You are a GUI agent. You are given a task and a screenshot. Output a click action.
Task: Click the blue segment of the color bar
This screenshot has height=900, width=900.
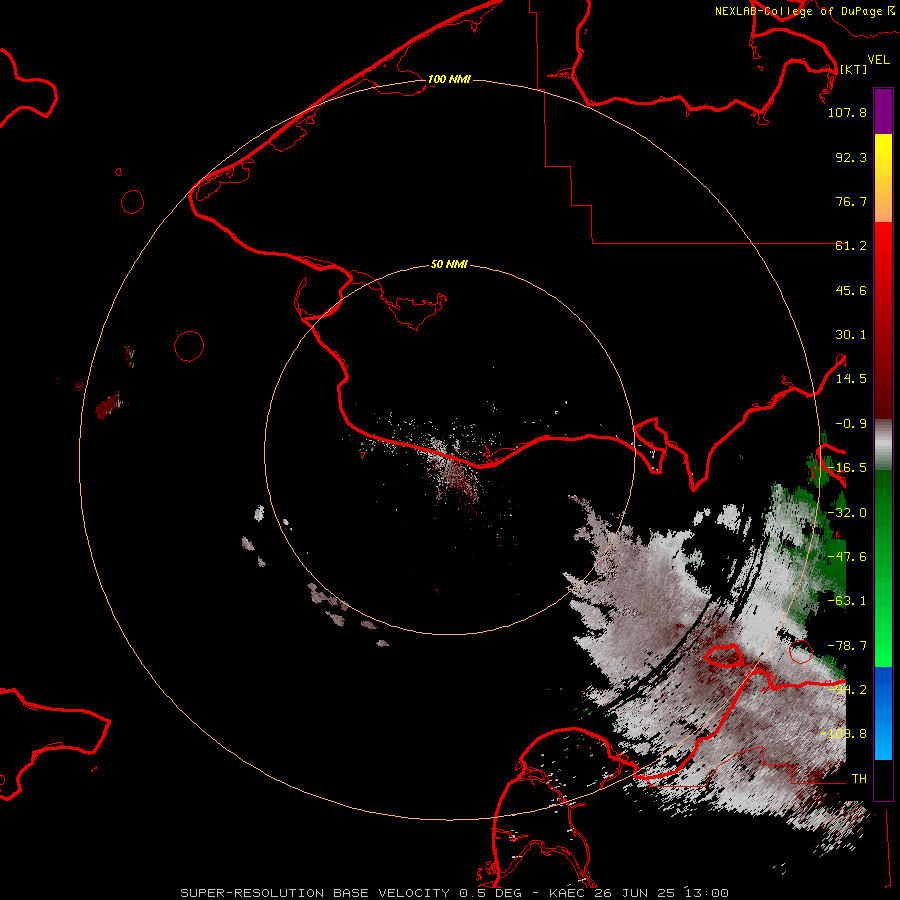pyautogui.click(x=883, y=713)
